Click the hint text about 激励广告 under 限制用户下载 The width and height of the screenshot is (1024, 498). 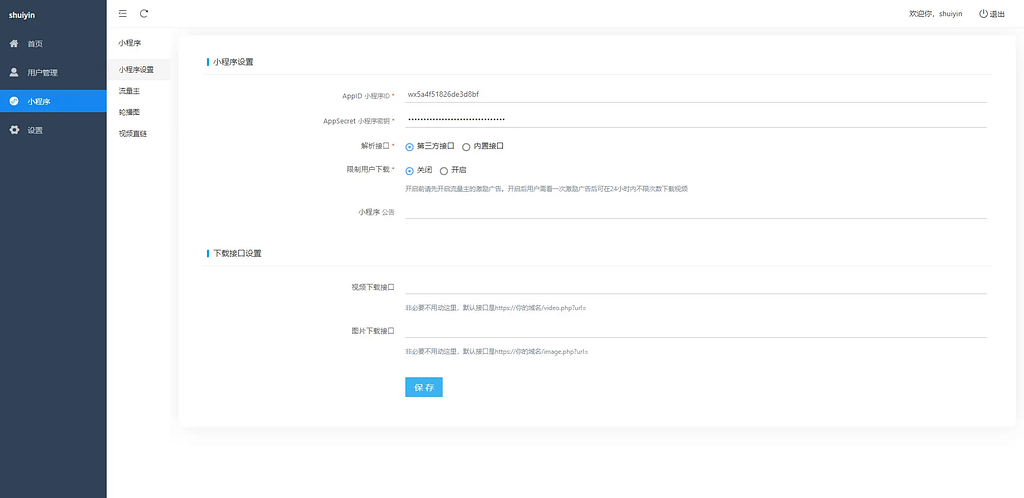point(547,189)
